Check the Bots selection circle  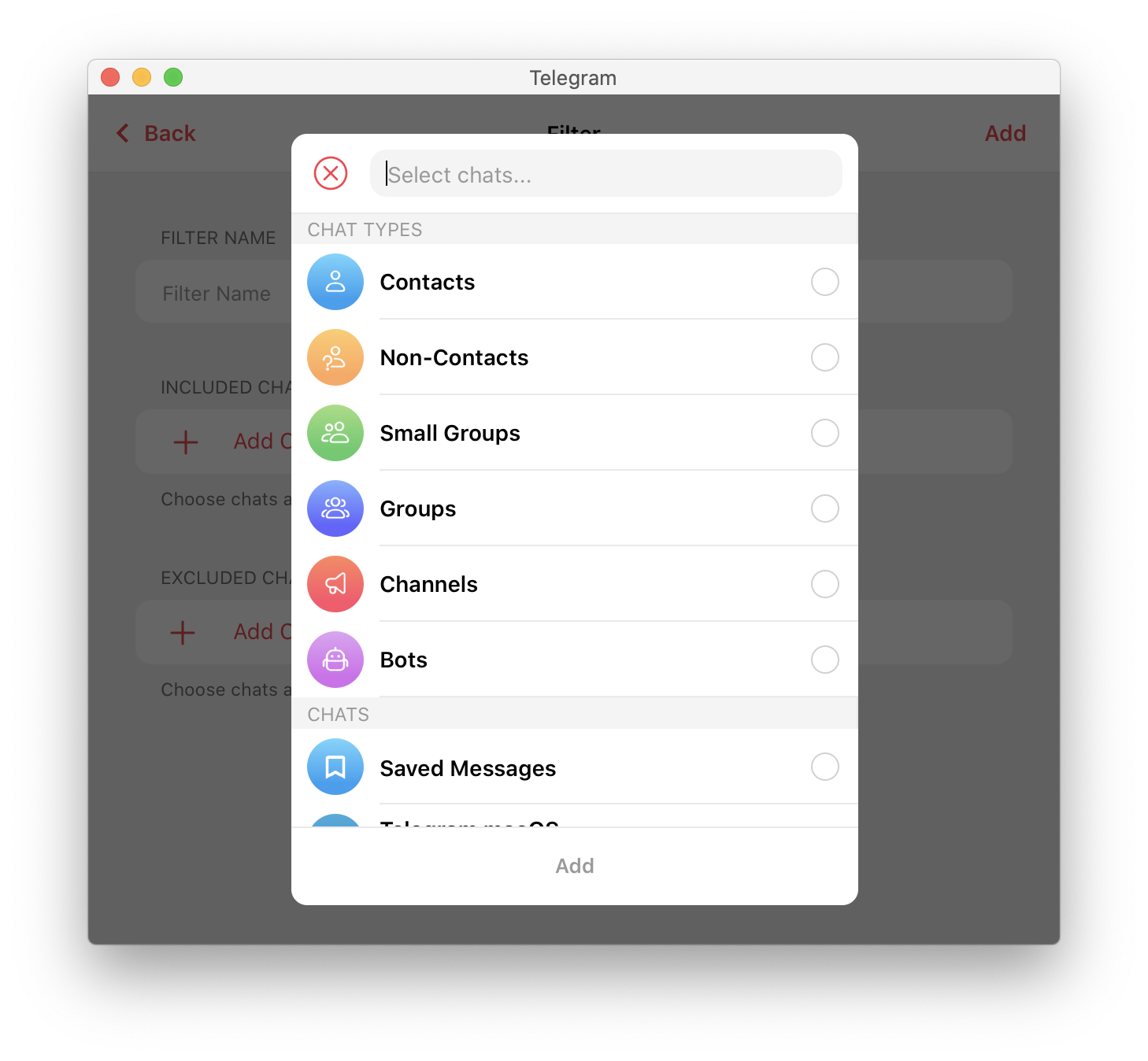[825, 660]
